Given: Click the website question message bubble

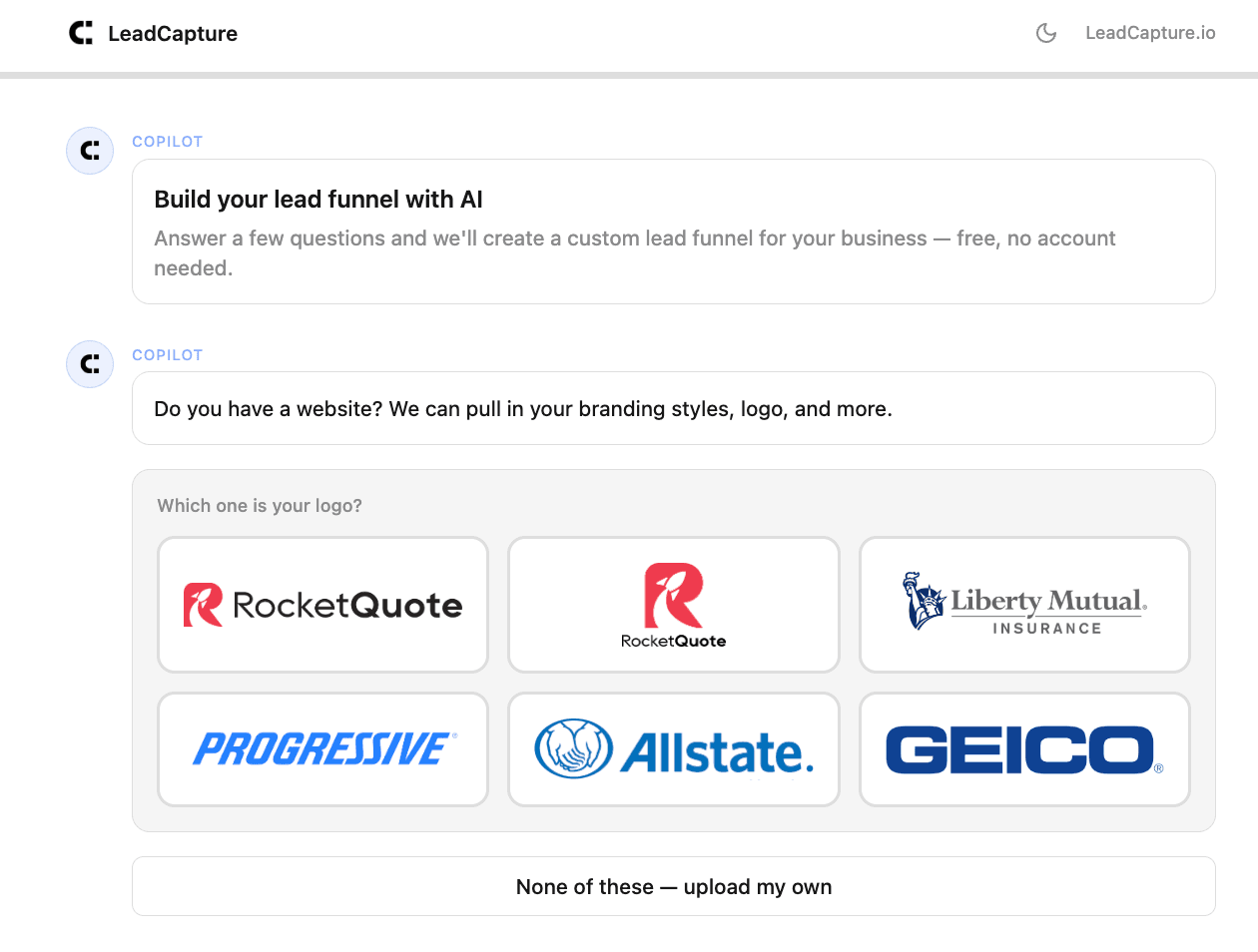Looking at the screenshot, I should (673, 408).
